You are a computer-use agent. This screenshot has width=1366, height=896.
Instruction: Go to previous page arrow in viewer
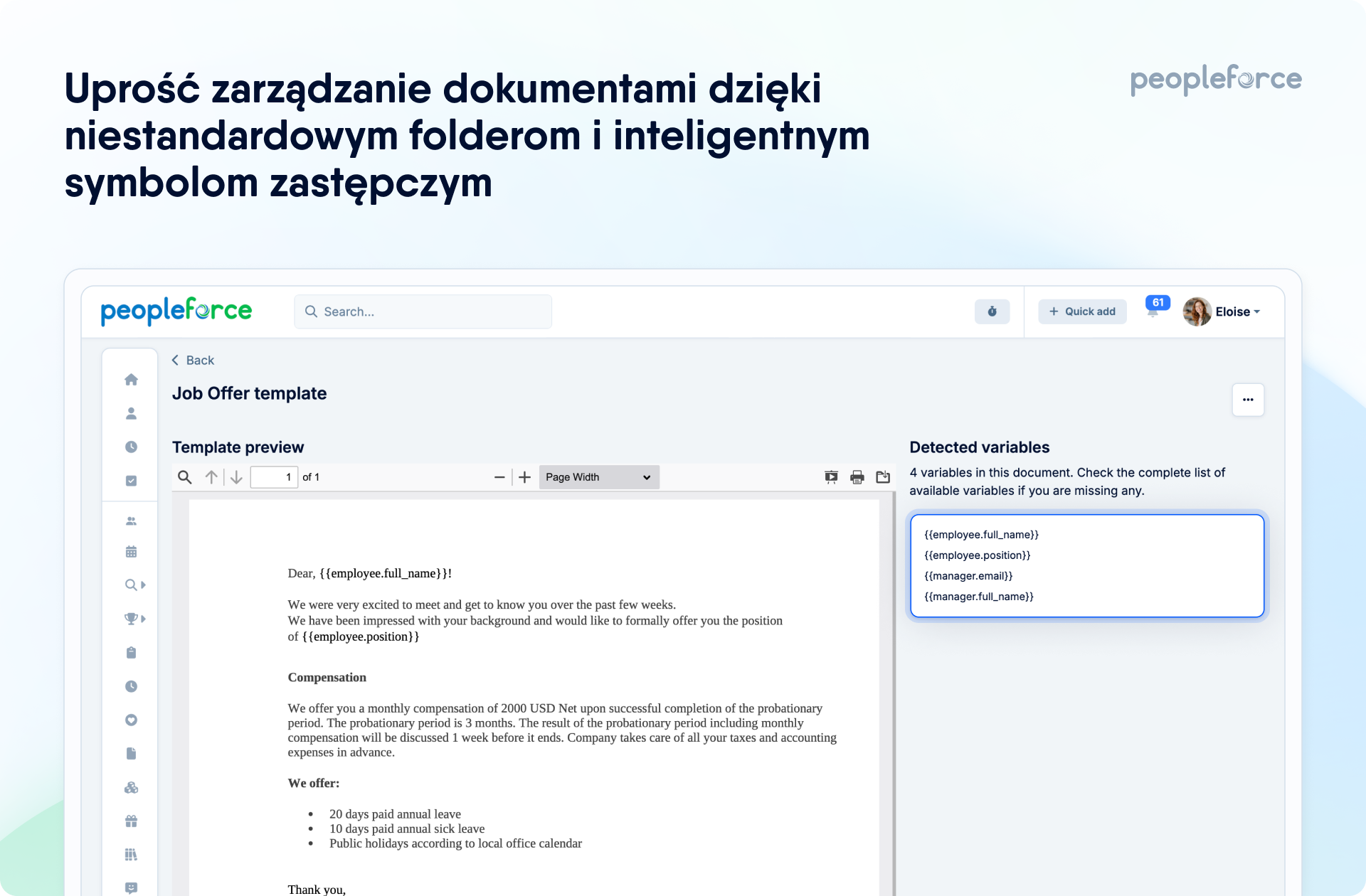click(211, 477)
